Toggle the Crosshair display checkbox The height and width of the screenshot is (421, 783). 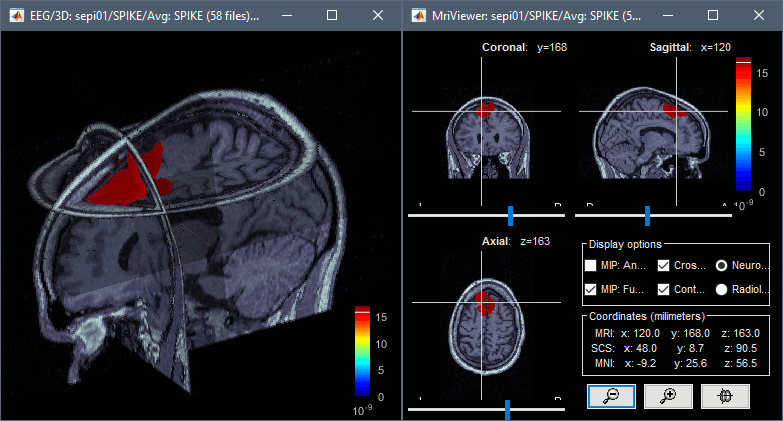pos(664,266)
